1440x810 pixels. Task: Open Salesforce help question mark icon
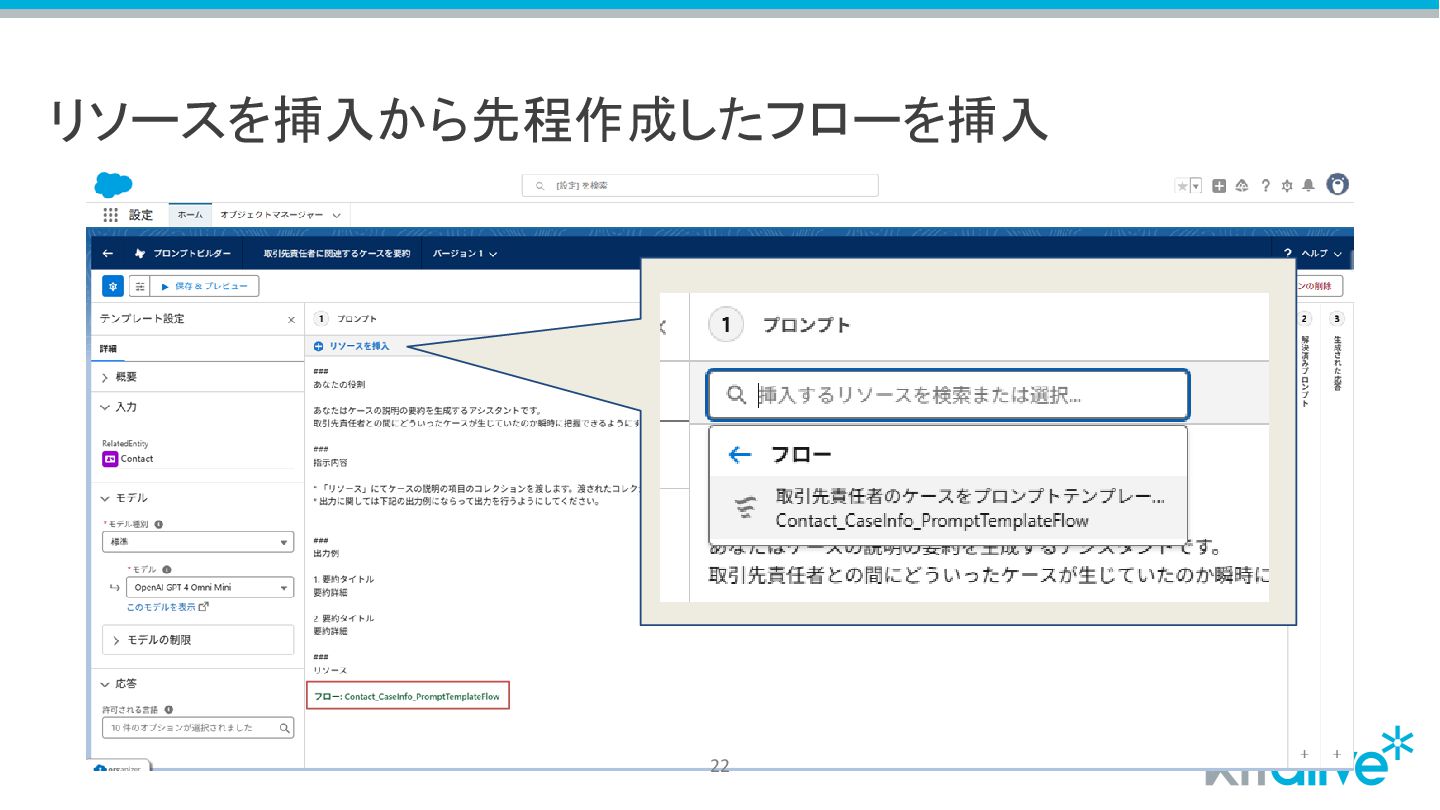(x=1265, y=186)
